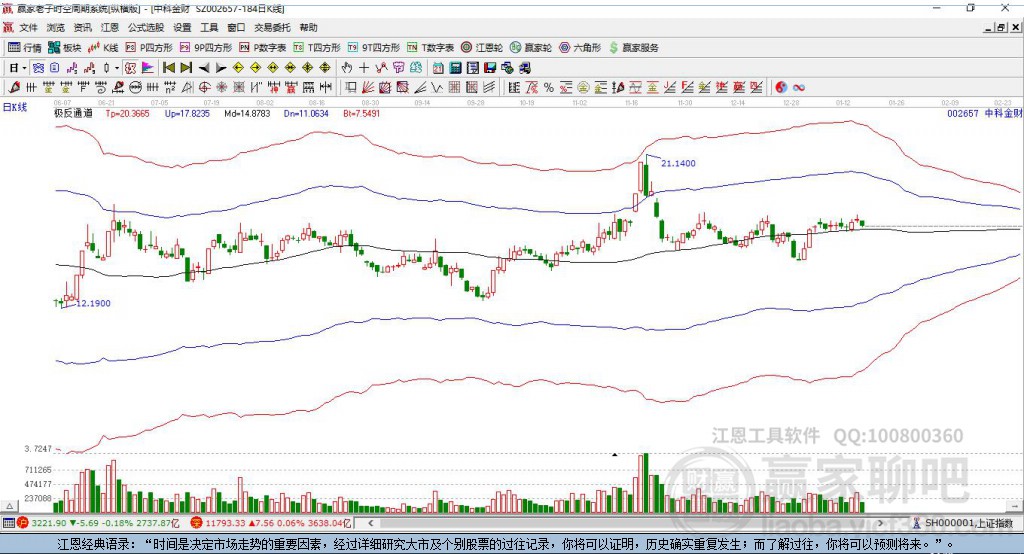Click the 002657 中科金财 stock name
Screen dimensions: 1024x554
pos(985,114)
